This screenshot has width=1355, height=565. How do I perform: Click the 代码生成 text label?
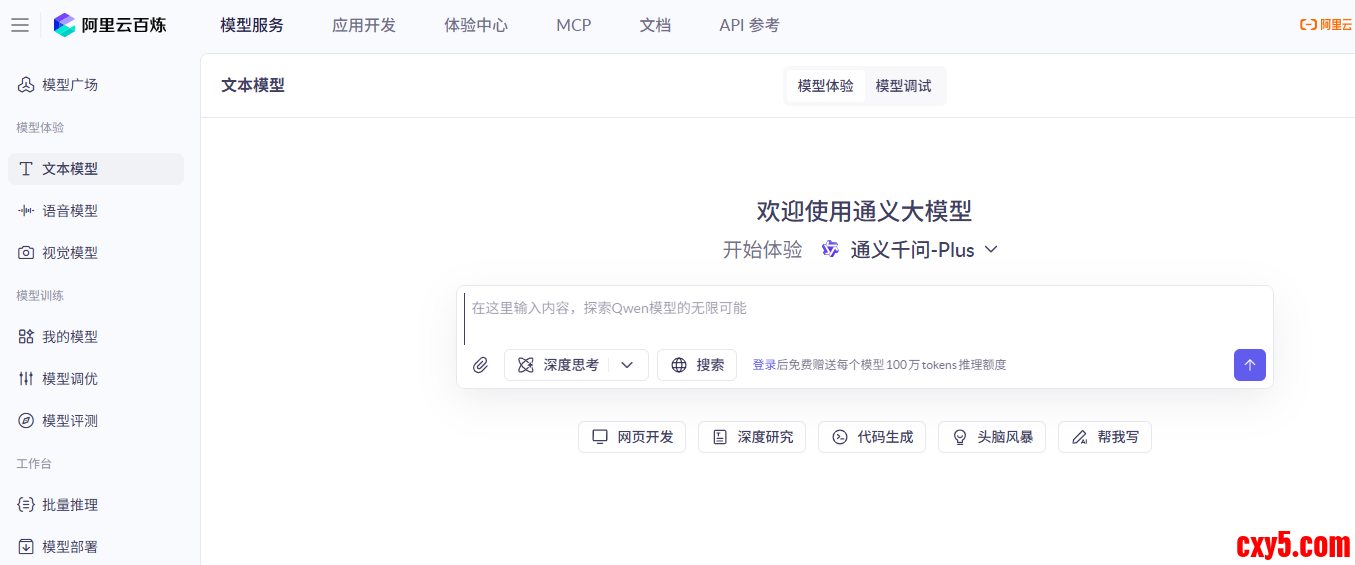(886, 437)
